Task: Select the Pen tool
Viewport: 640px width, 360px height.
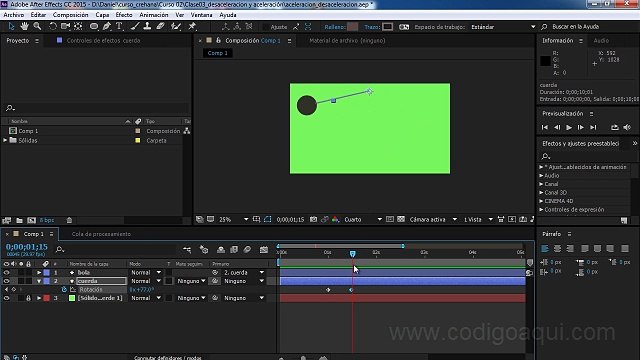Action: click(107, 27)
